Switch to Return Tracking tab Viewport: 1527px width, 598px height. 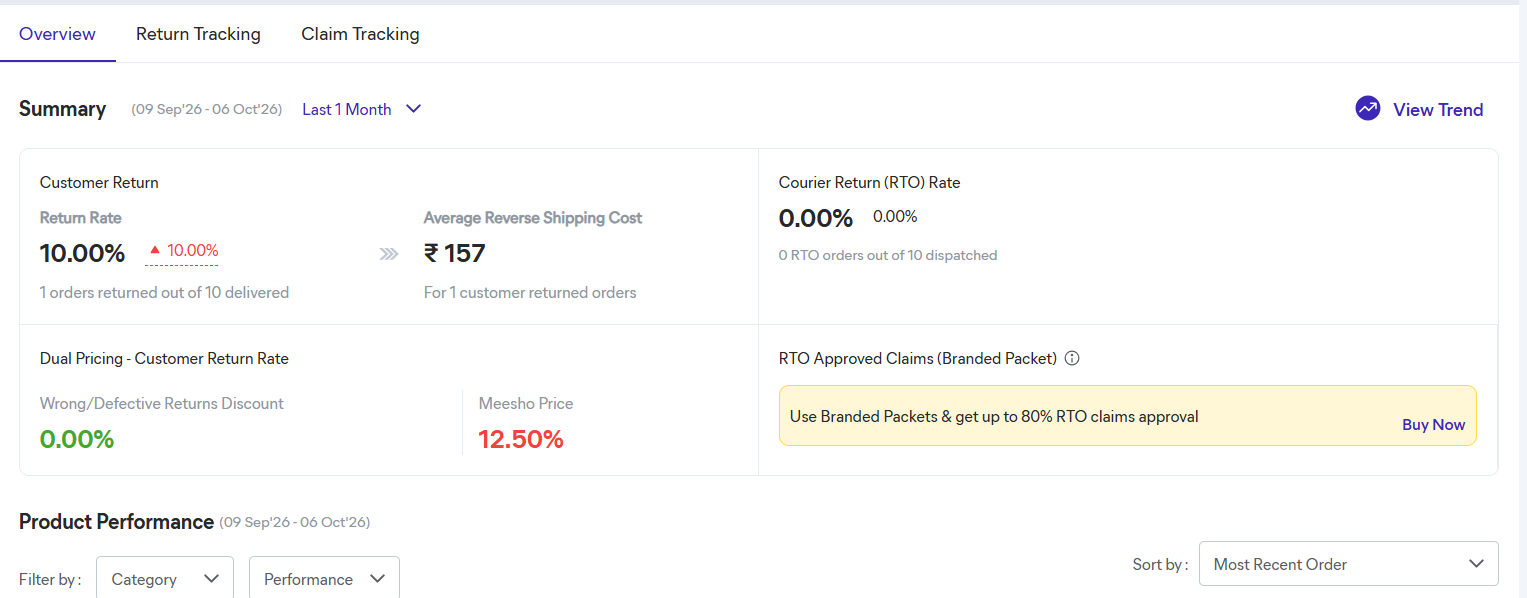[198, 34]
